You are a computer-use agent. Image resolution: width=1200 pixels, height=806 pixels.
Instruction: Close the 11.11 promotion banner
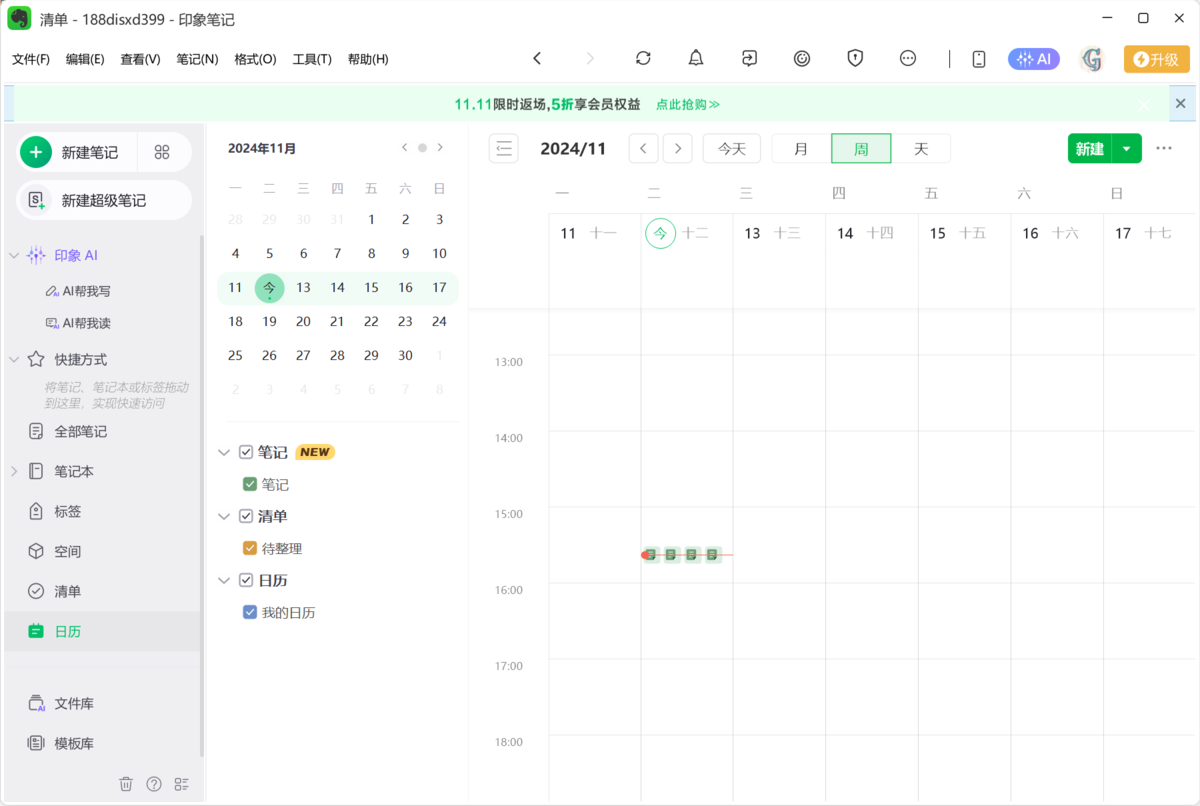tap(1180, 103)
